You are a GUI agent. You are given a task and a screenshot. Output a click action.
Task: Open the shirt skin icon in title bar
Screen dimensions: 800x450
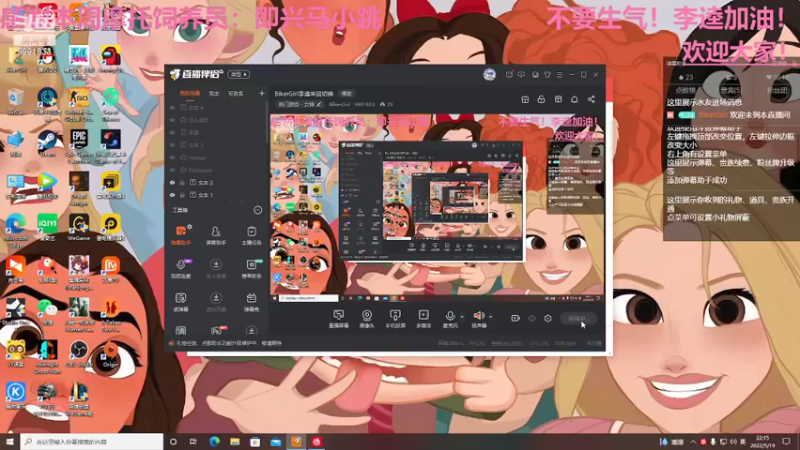(547, 74)
